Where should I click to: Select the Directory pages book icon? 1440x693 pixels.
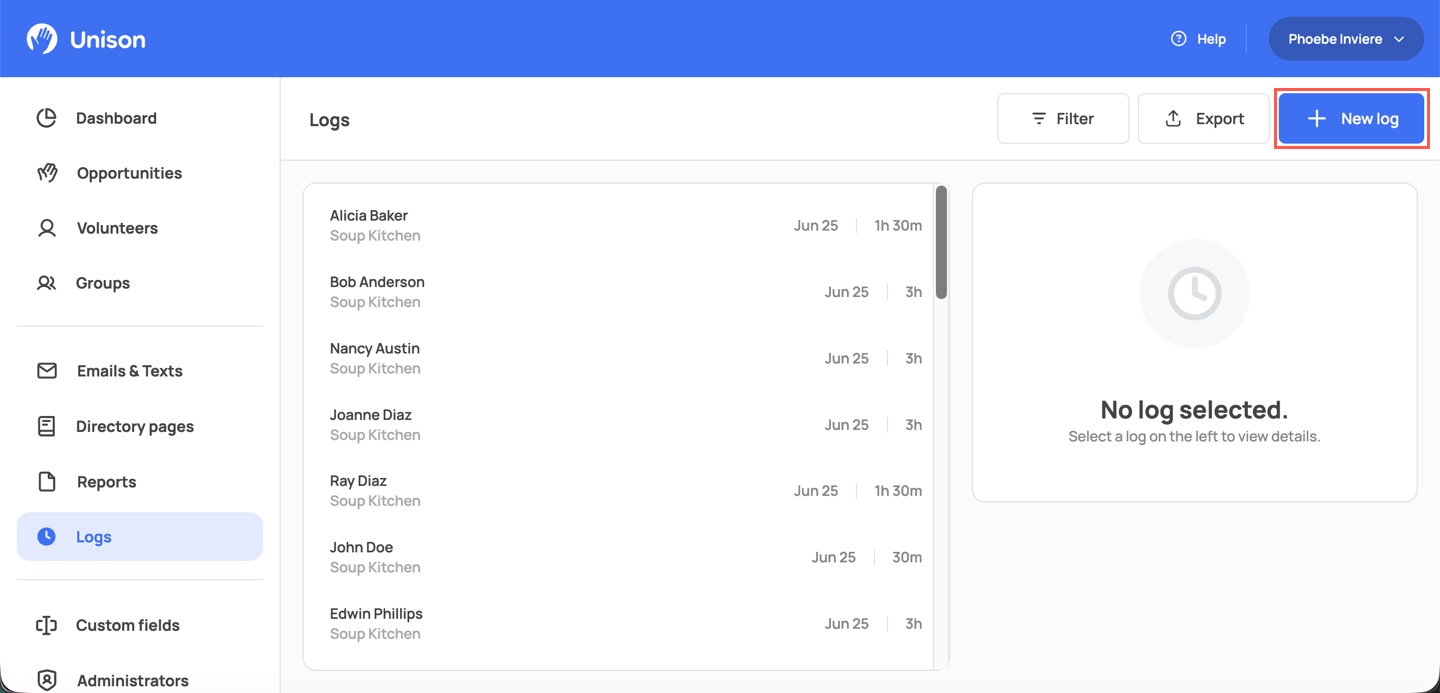[46, 426]
